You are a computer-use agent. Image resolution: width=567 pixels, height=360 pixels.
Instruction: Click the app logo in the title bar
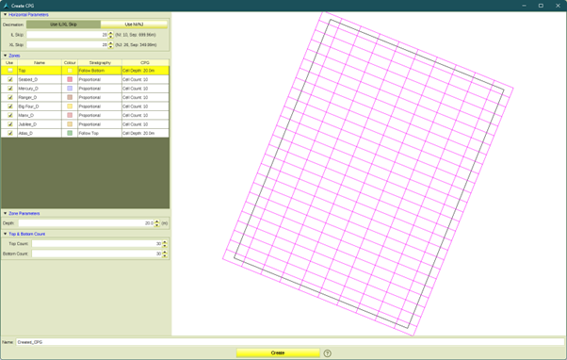coord(5,5)
